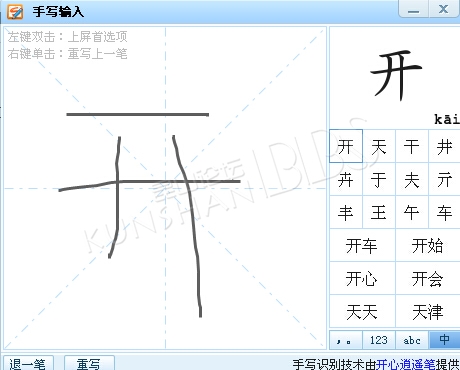Insert suggested word 开车

pyautogui.click(x=362, y=245)
